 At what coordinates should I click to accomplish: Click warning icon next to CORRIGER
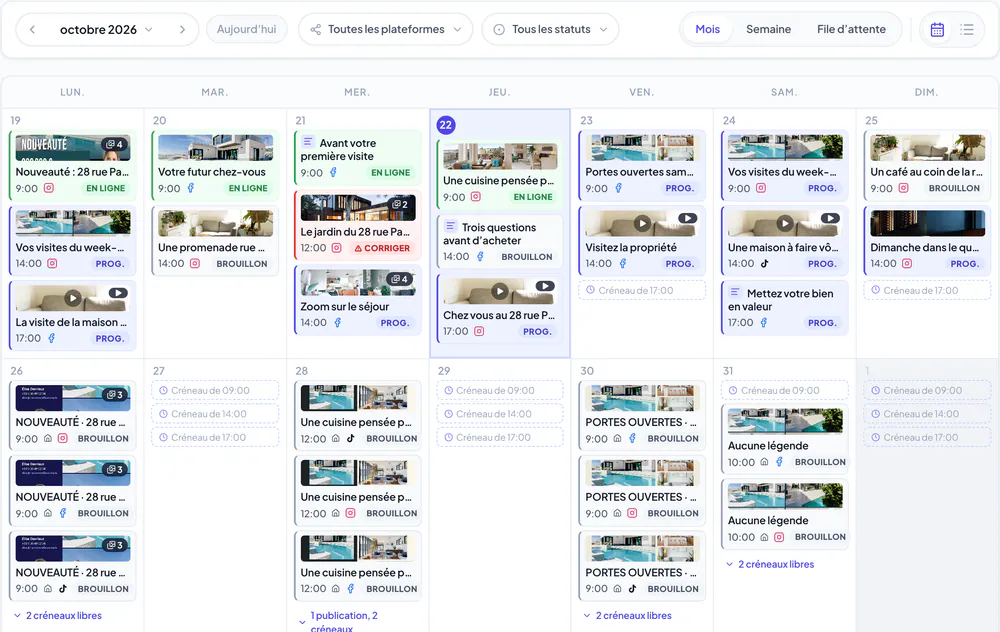(358, 248)
